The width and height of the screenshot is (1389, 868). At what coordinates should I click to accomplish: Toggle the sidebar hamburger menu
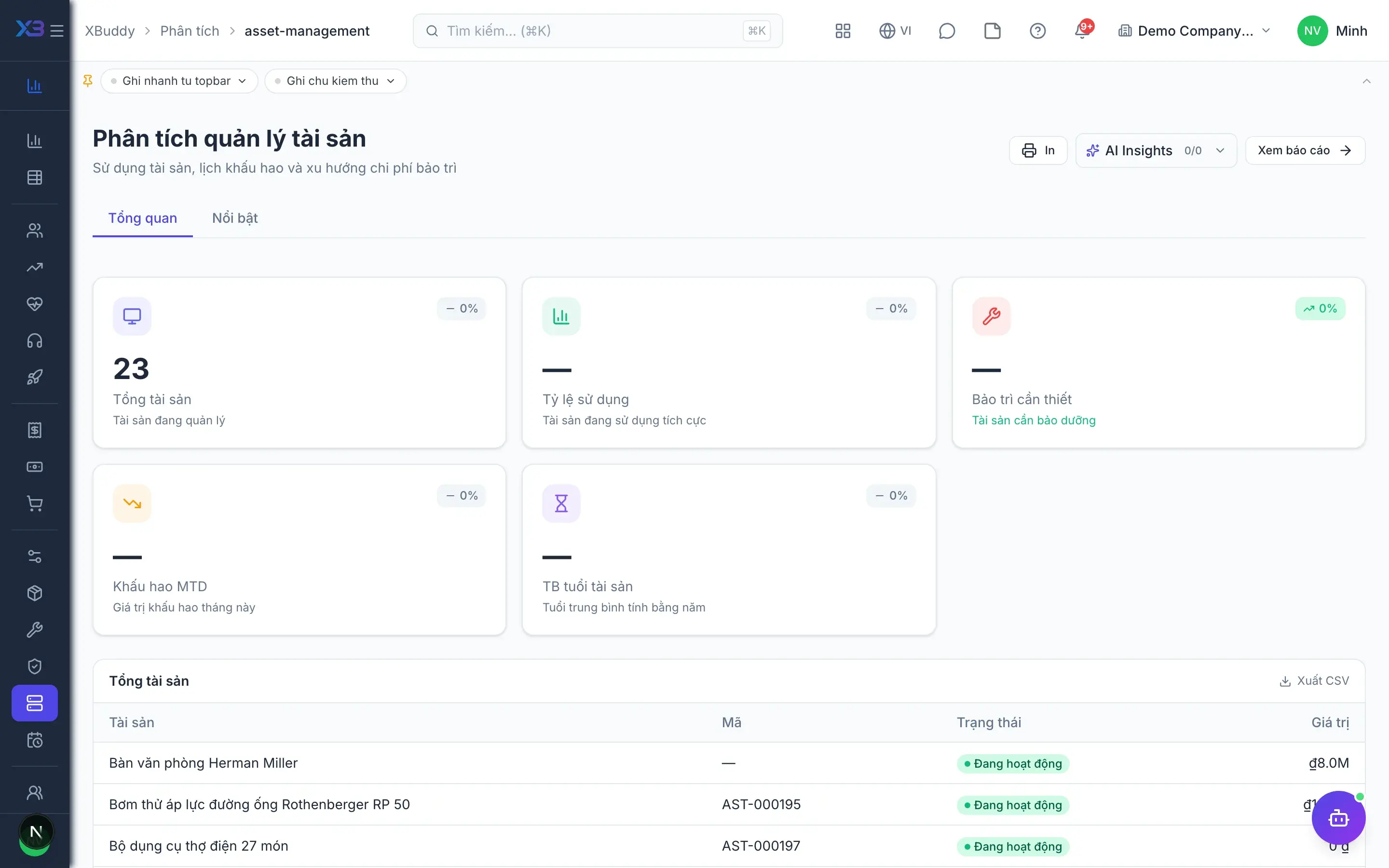57,30
